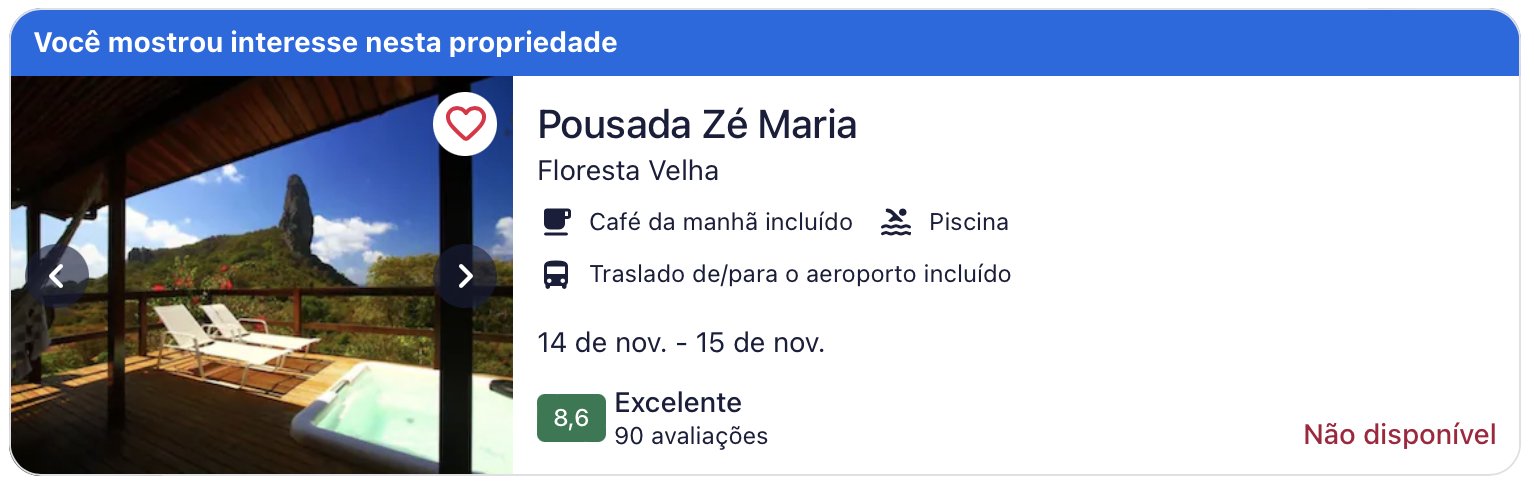
Task: Click the Não disponível status text
Action: tap(1400, 434)
